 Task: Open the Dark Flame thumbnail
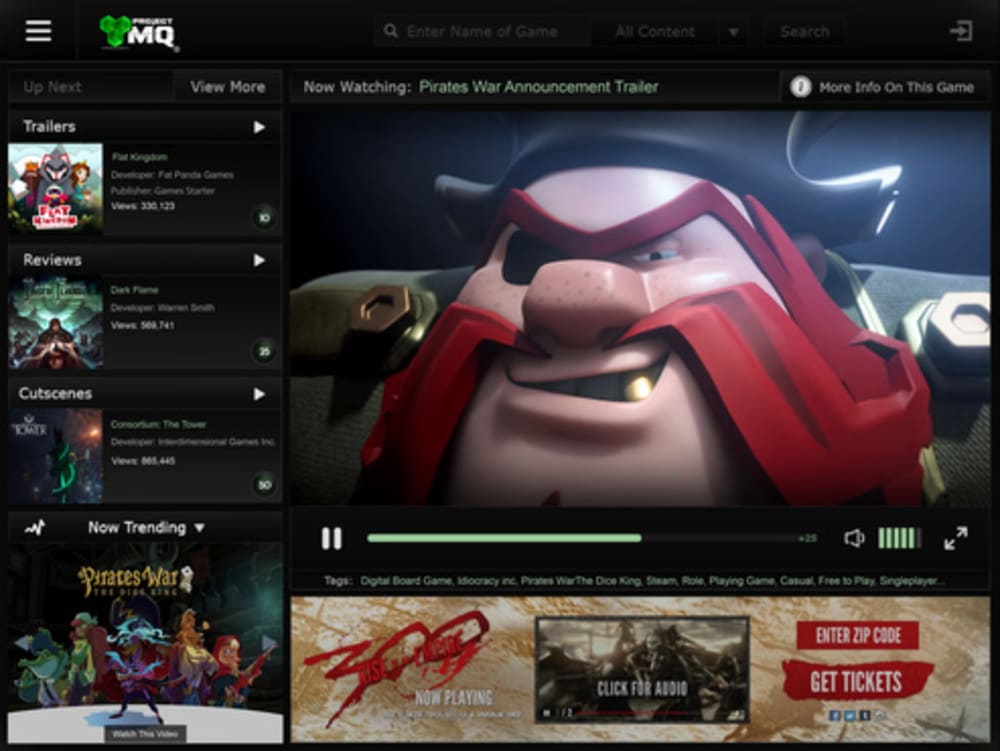click(x=55, y=323)
